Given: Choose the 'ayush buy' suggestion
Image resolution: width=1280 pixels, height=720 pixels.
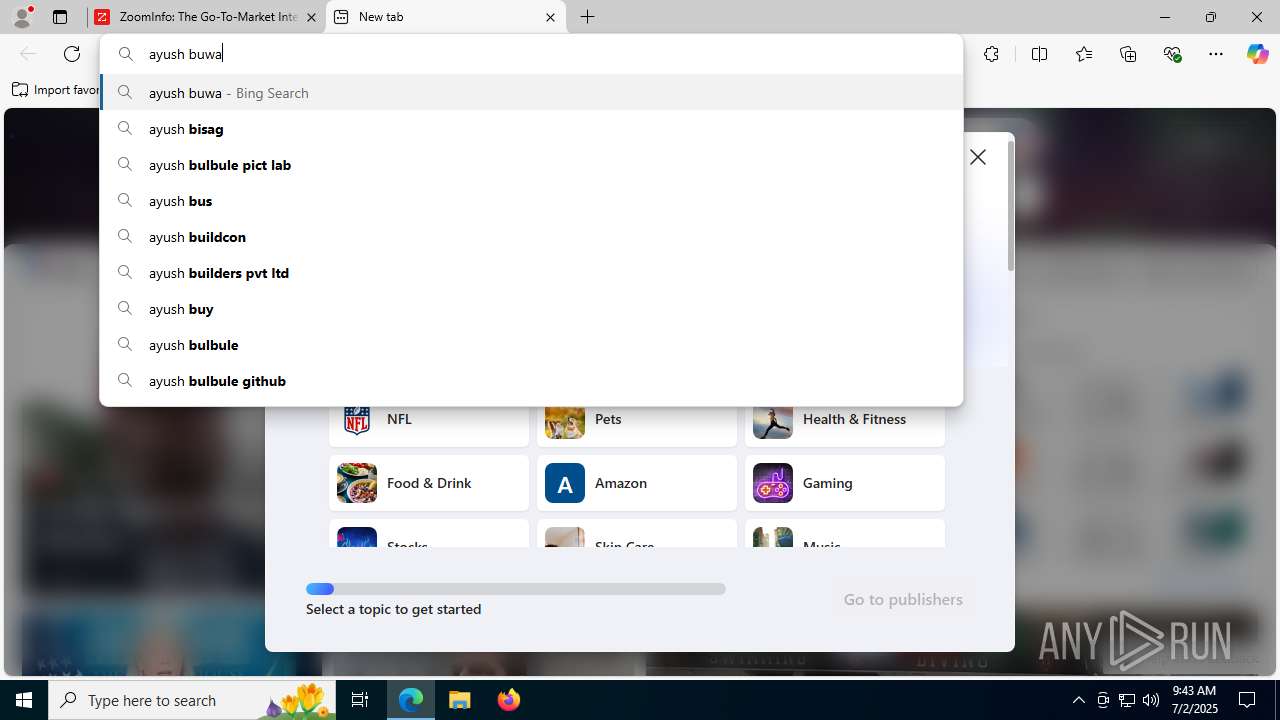Looking at the screenshot, I should tap(531, 309).
